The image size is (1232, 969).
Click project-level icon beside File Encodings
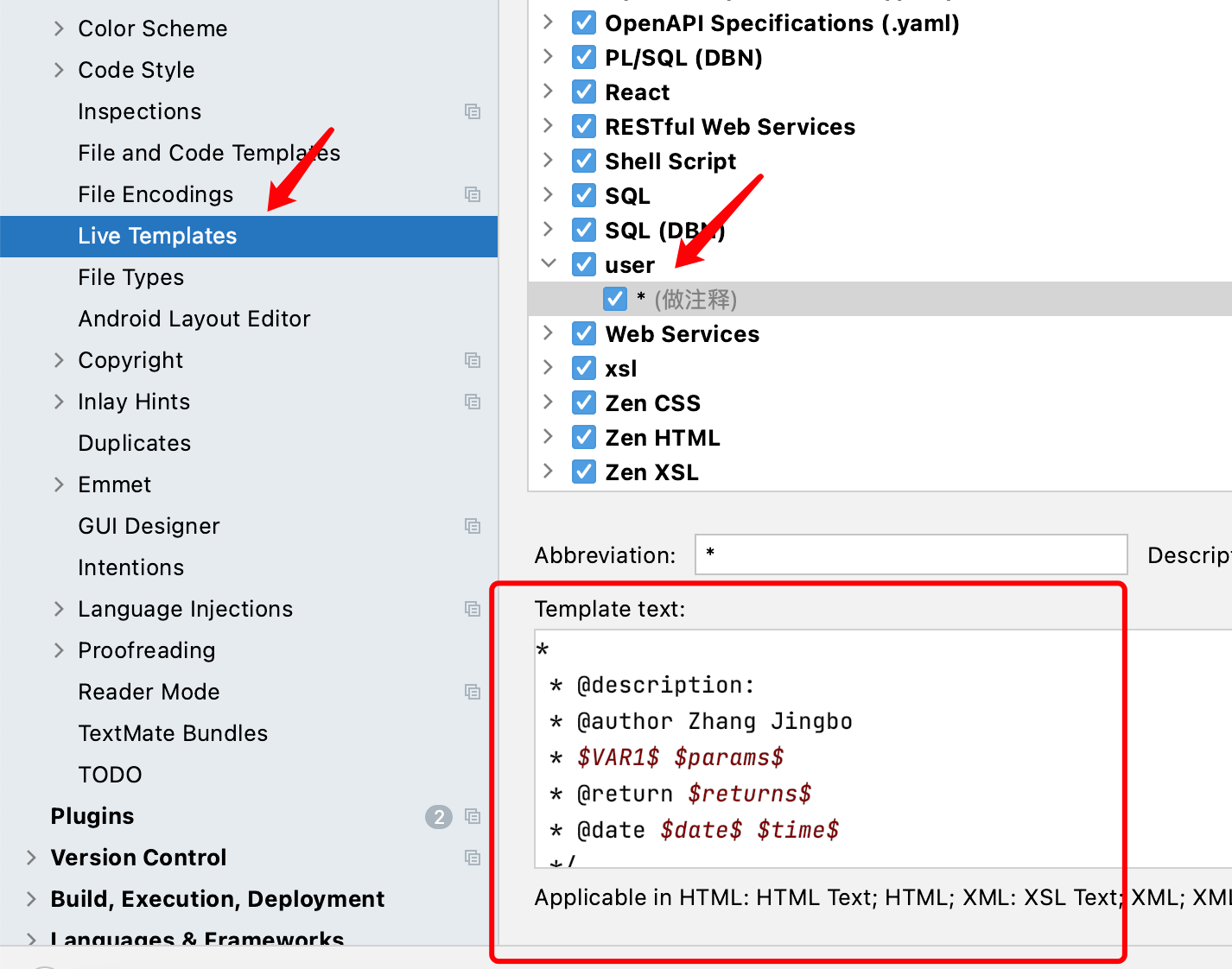tap(473, 194)
